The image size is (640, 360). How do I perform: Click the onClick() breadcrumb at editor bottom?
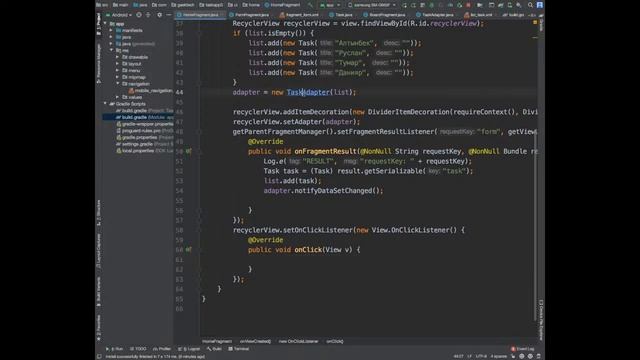pyautogui.click(x=335, y=341)
